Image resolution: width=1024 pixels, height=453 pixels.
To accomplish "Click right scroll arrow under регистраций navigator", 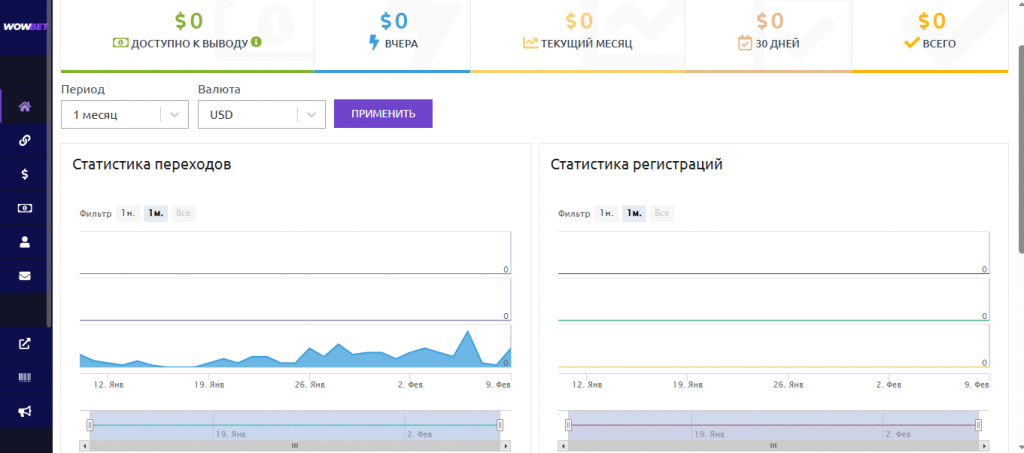I will (984, 445).
